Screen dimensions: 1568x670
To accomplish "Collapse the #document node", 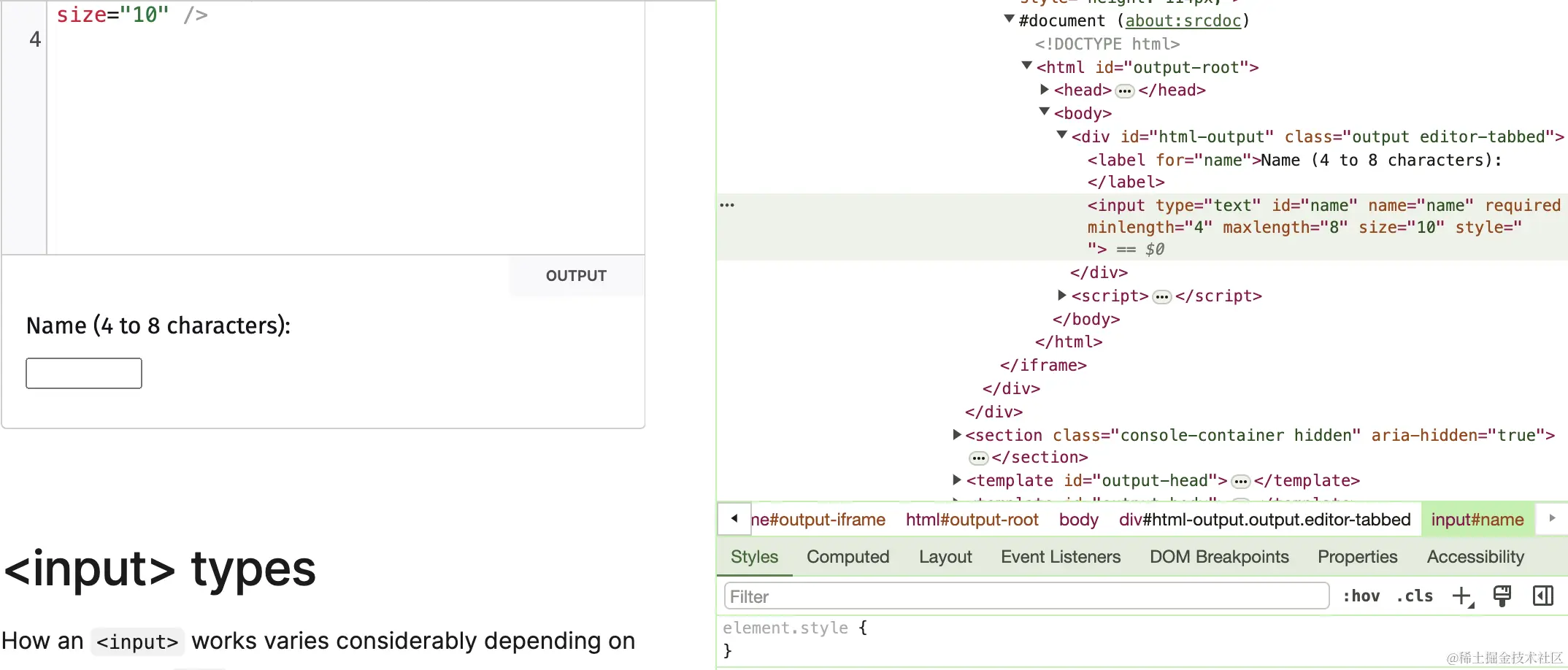I will coord(1009,19).
